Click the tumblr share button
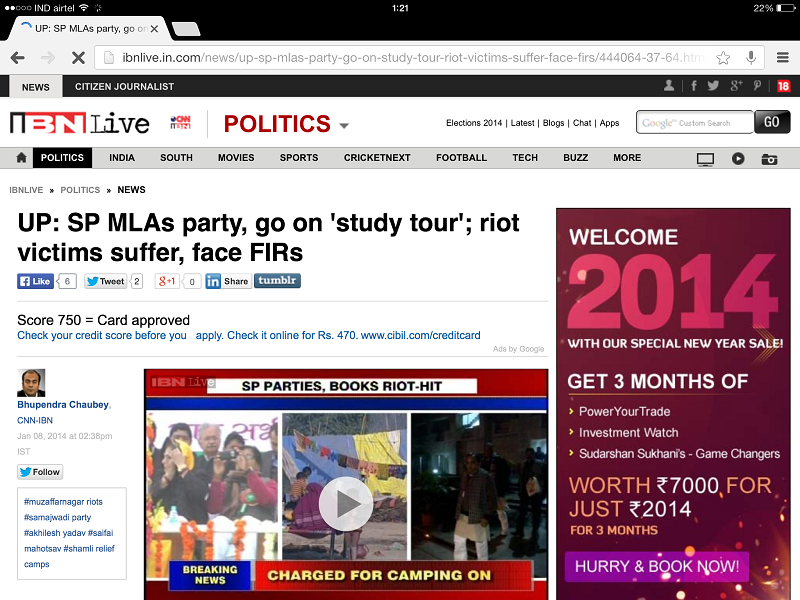The image size is (800, 600). pyautogui.click(x=277, y=281)
